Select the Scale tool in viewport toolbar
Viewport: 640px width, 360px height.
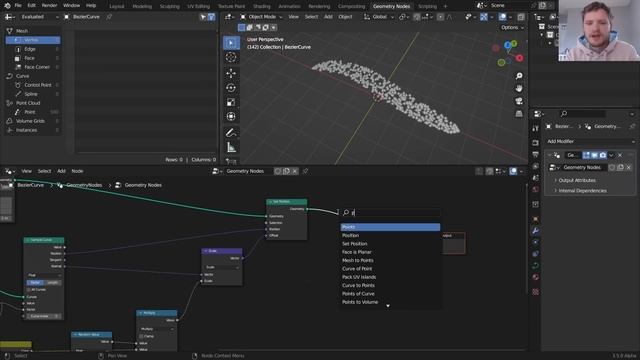click(x=231, y=102)
